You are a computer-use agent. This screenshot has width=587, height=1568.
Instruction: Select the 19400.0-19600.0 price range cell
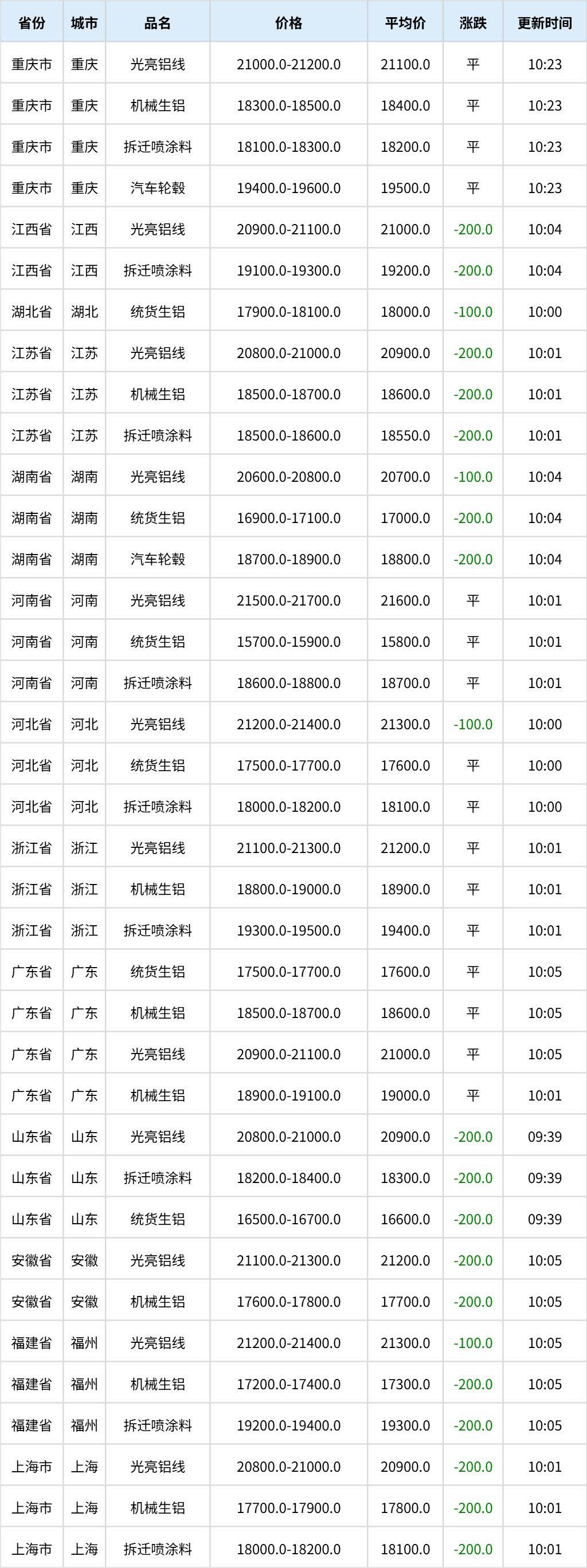click(x=289, y=188)
